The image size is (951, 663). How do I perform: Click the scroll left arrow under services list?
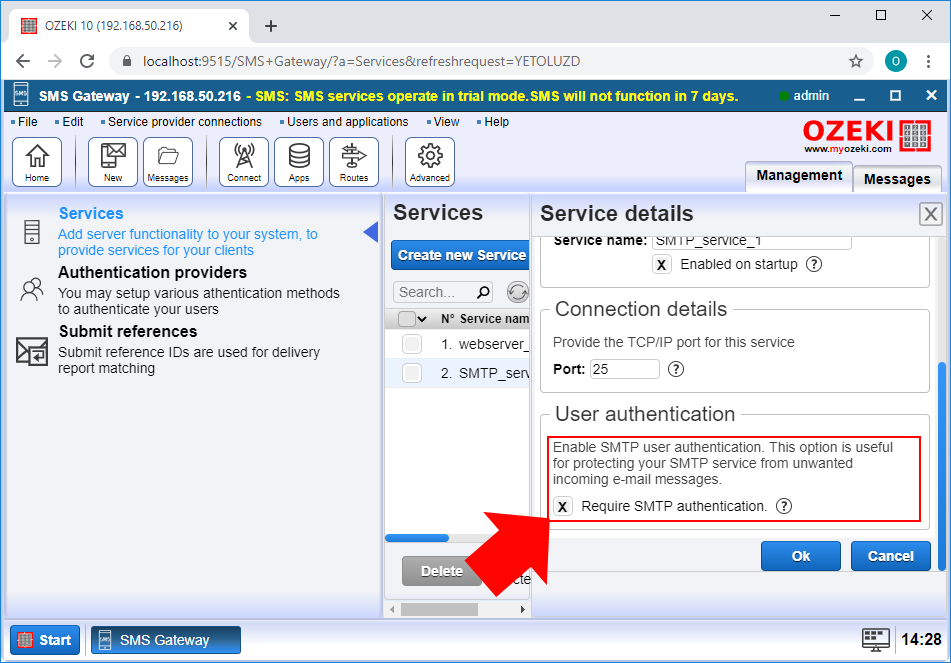(x=392, y=609)
